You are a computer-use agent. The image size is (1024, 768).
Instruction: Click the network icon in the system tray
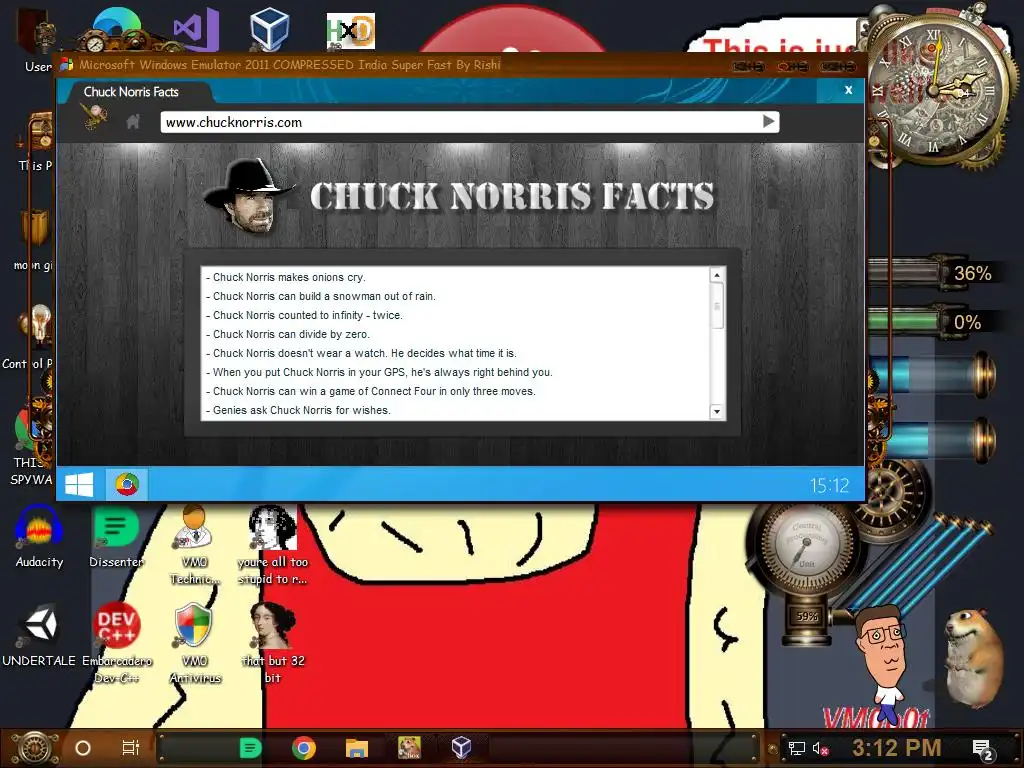point(797,749)
